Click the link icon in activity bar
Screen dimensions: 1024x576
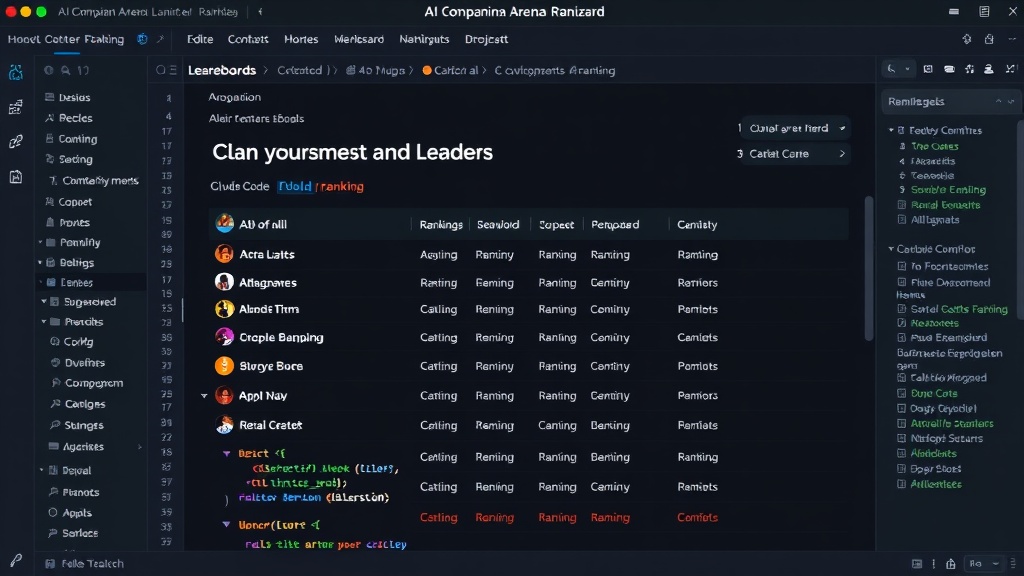[x=16, y=142]
